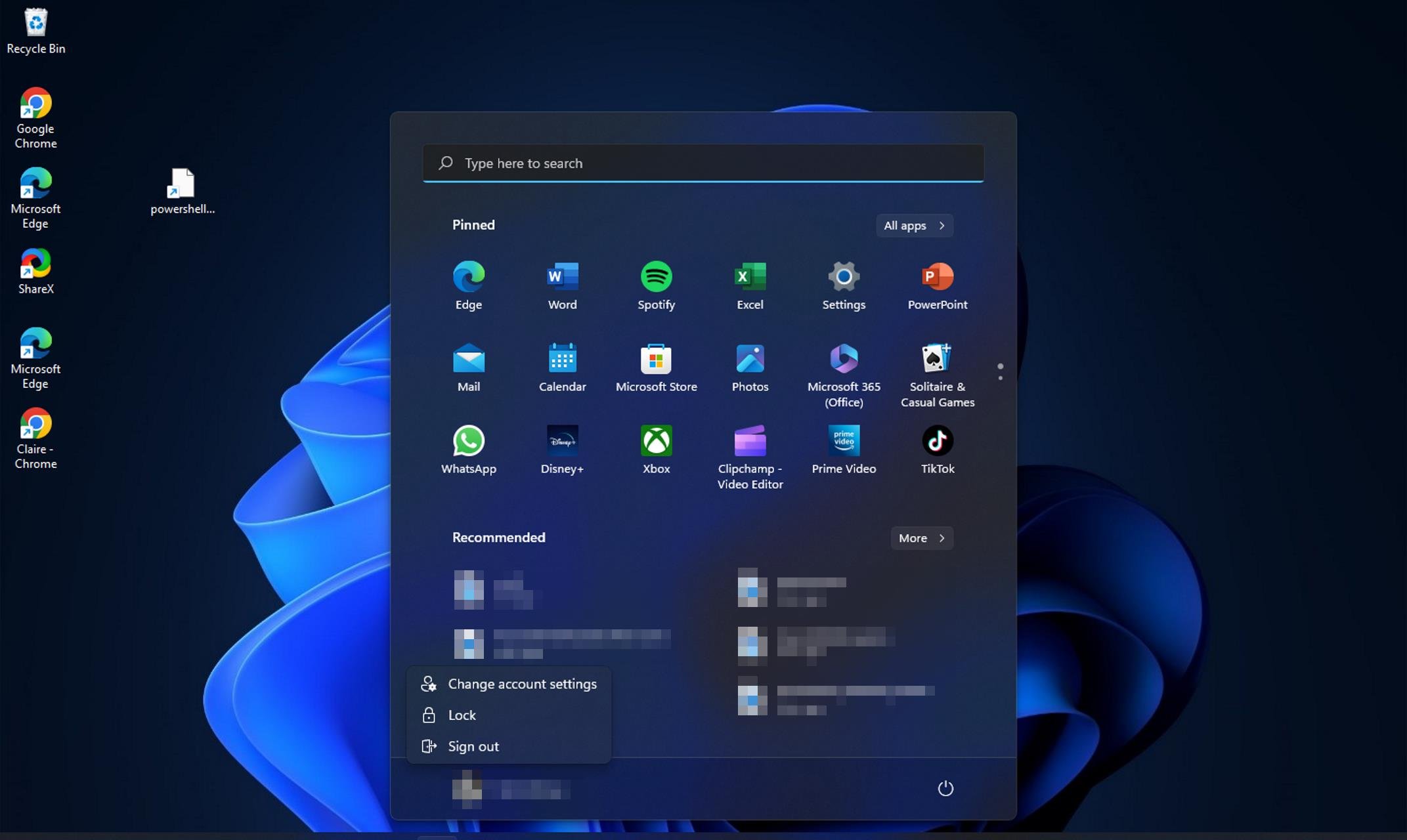
Task: Open Spotify pinned app
Action: click(x=656, y=285)
